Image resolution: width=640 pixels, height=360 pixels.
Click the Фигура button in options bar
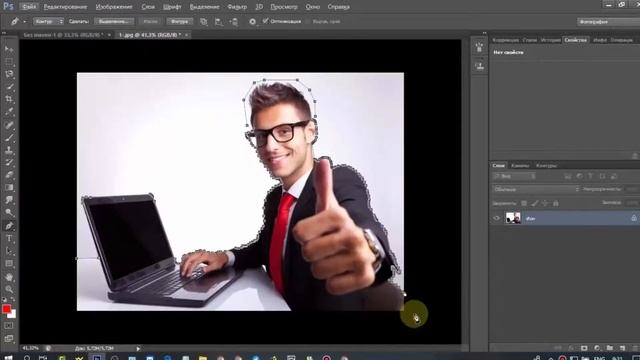click(x=180, y=21)
